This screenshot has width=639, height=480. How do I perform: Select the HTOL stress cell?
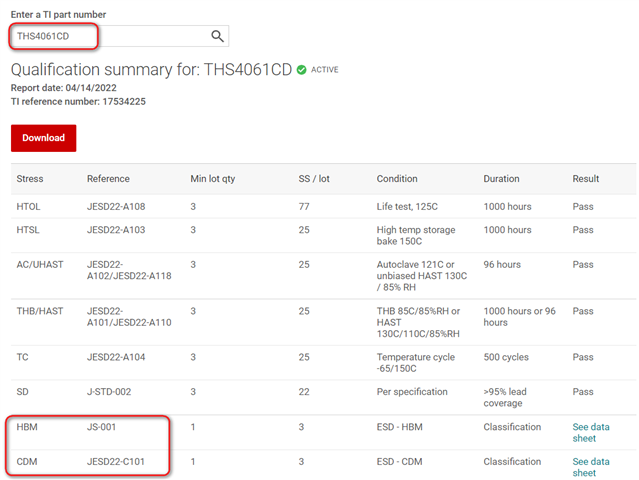(x=29, y=207)
